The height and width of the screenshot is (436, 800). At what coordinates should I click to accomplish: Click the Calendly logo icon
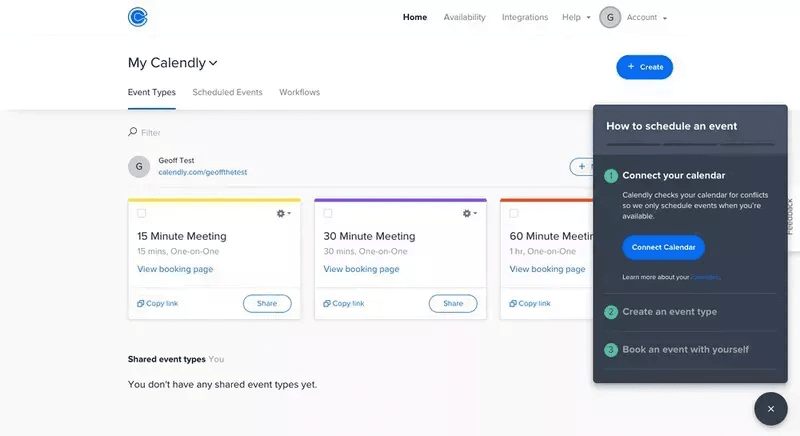(138, 17)
